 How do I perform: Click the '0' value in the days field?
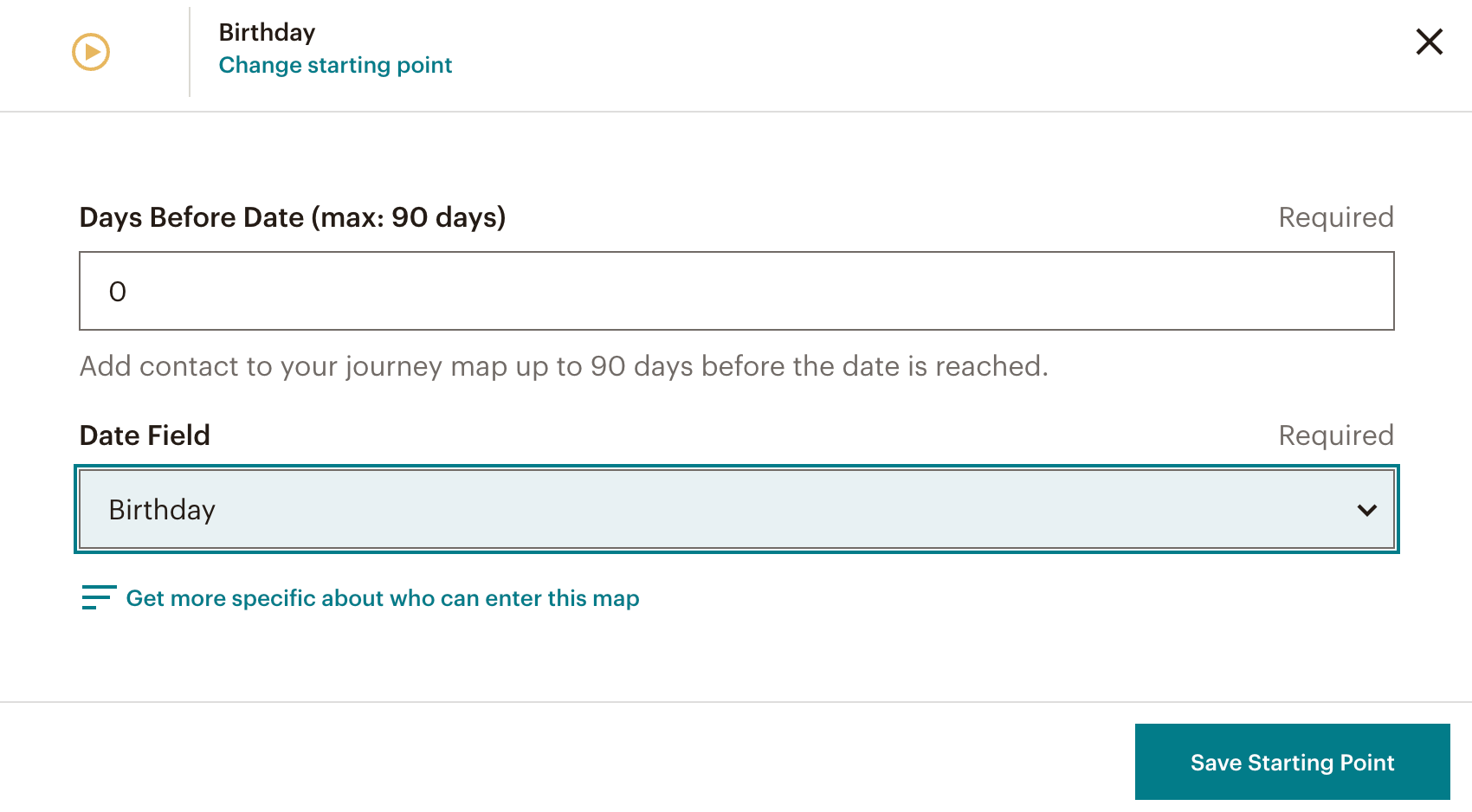tap(118, 292)
